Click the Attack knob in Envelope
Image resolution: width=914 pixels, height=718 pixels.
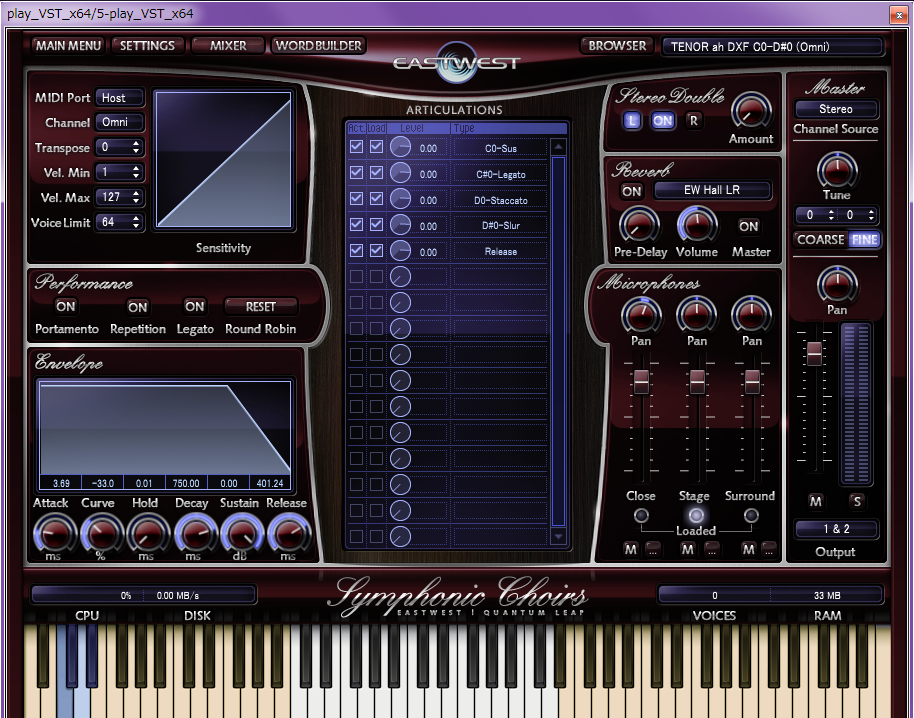point(52,533)
